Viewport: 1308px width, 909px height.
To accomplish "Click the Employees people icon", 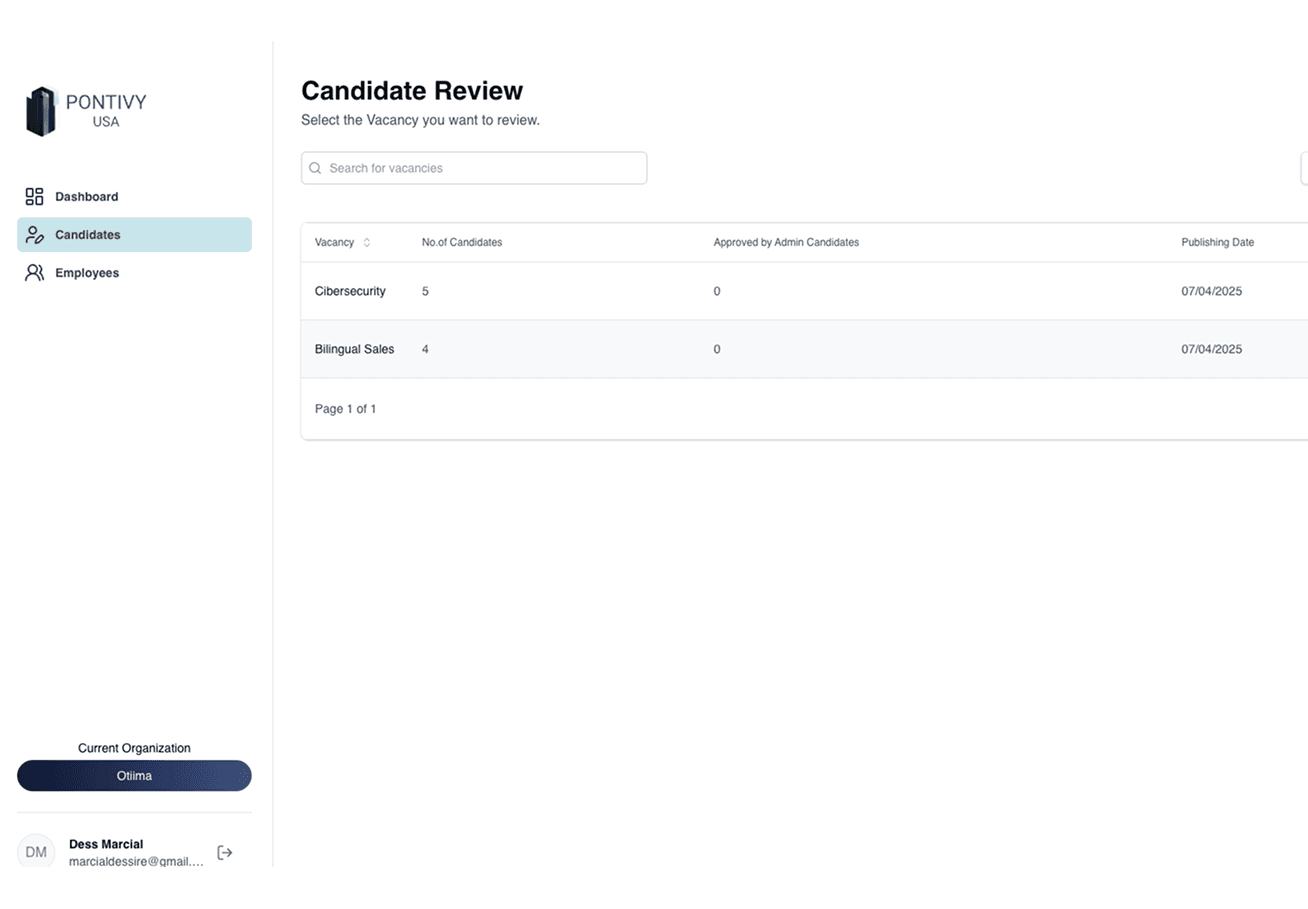I will pyautogui.click(x=34, y=273).
